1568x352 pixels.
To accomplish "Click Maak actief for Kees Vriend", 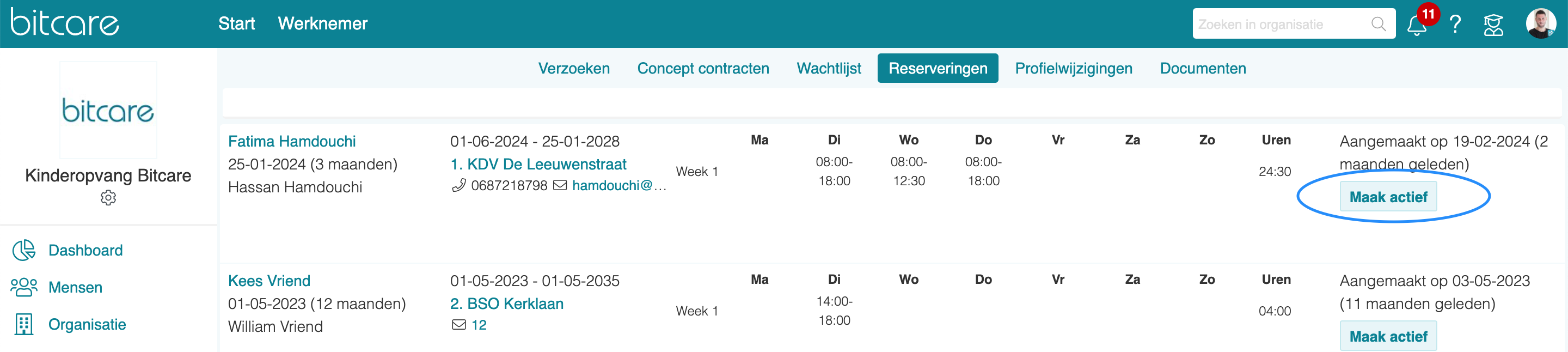I will 1388,336.
